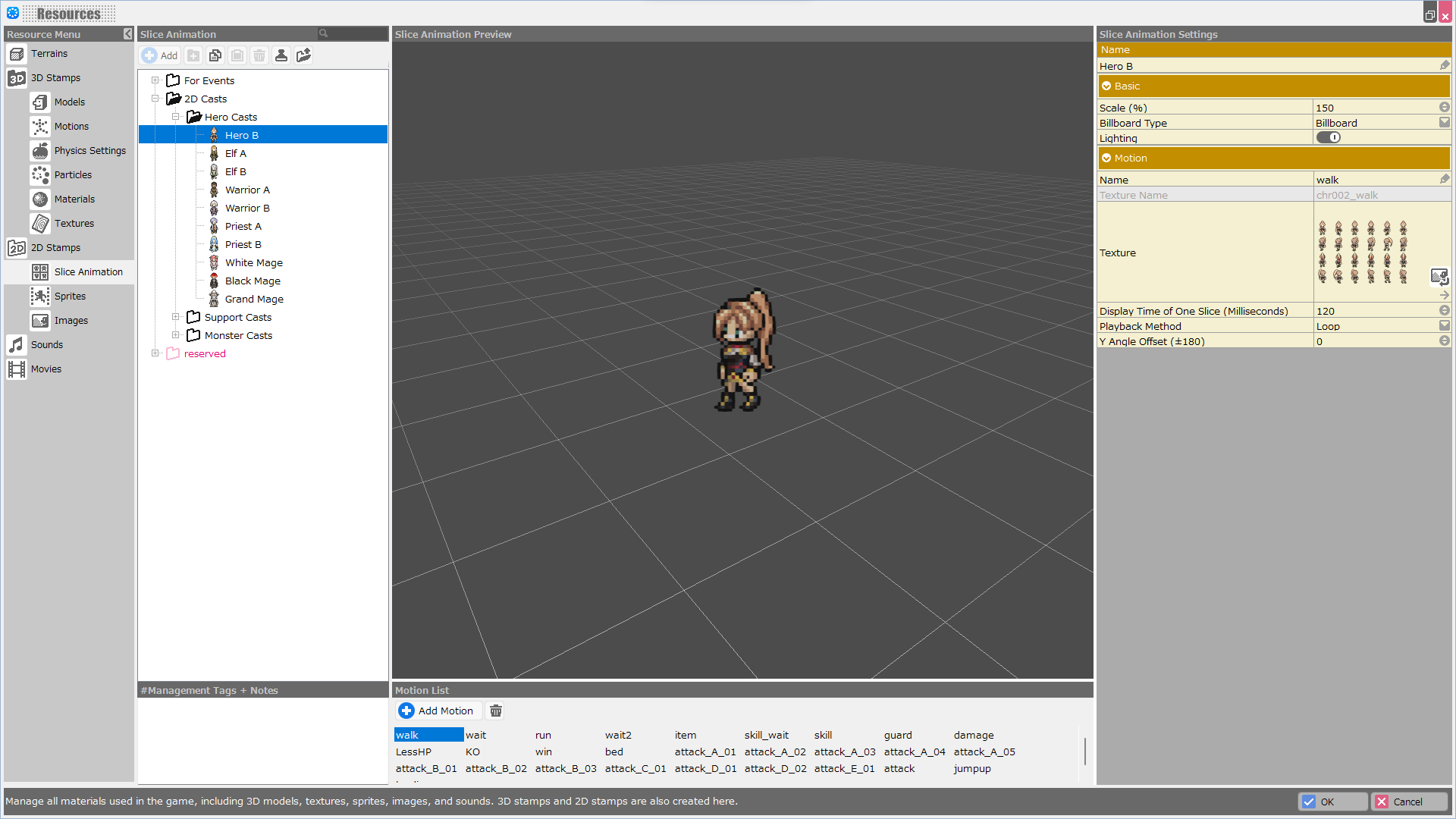Click the texture image picker icon

point(1439,276)
